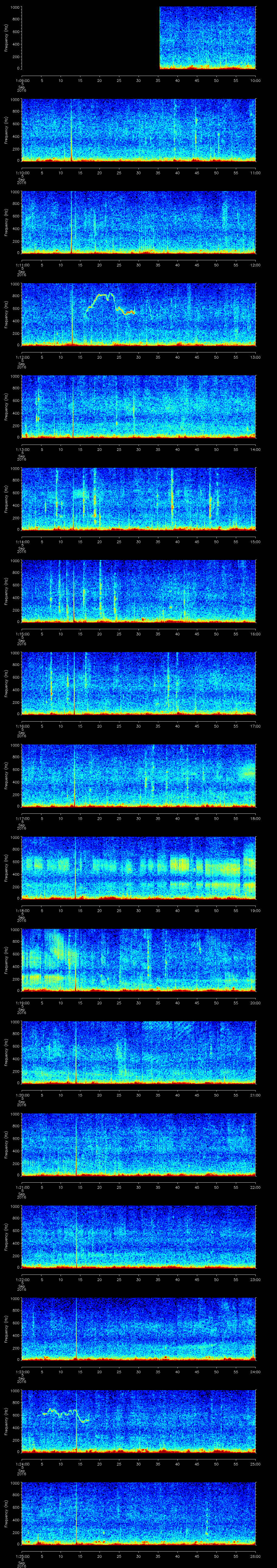Click the Frequency (Hz) axis label of the 1:15:00 row
This screenshot has height=1568, width=277.
(x=6, y=591)
